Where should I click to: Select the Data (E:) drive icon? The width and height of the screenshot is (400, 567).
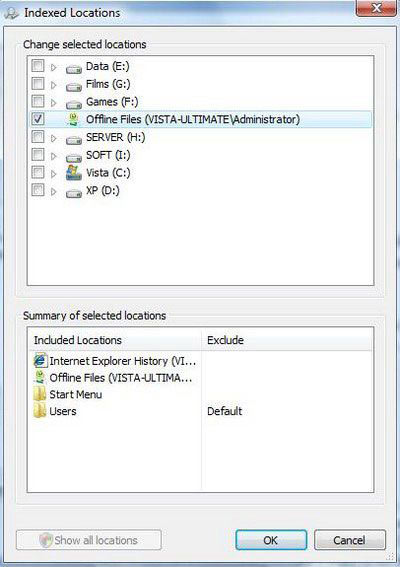(74, 68)
